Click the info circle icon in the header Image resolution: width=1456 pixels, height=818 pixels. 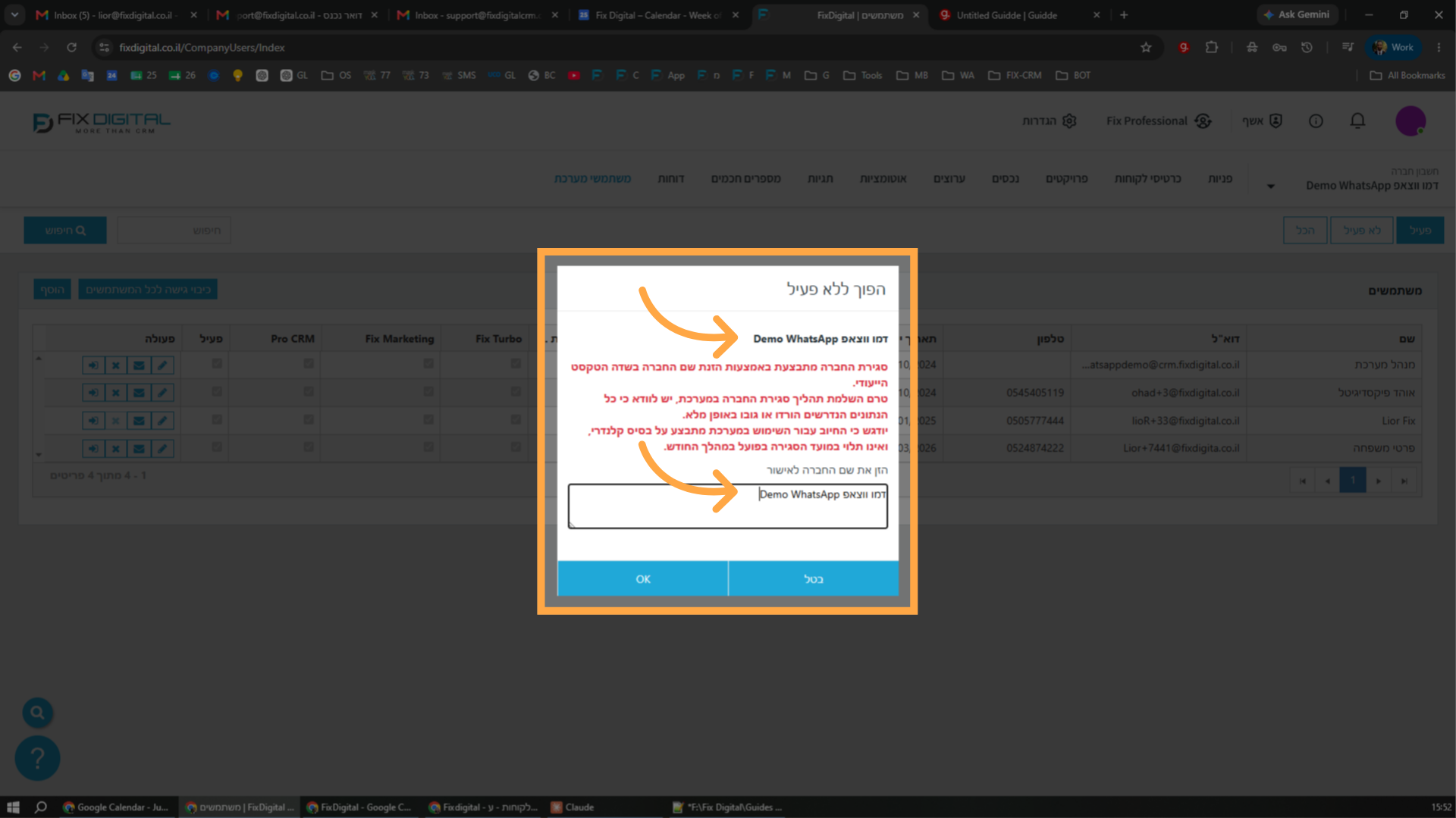point(1316,121)
